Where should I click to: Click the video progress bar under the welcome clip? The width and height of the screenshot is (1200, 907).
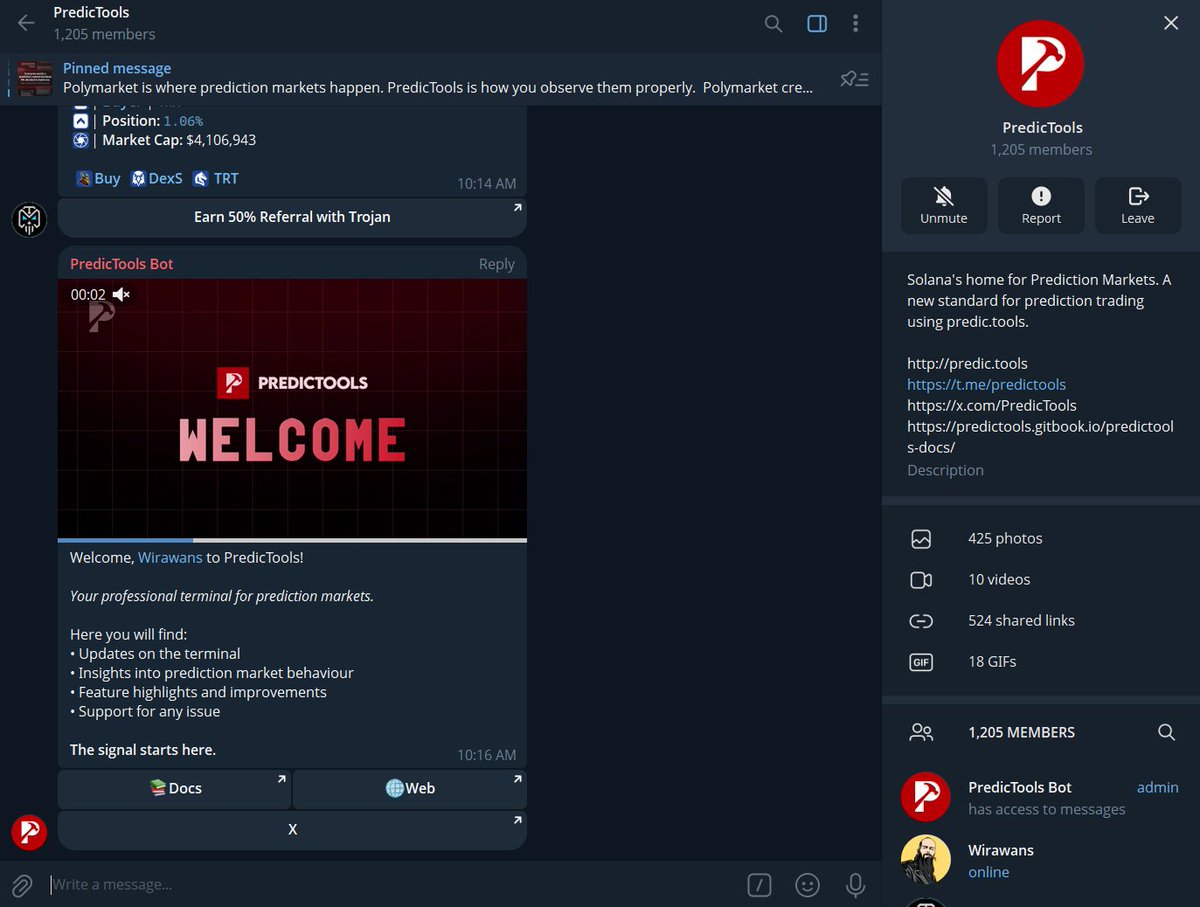pyautogui.click(x=292, y=538)
